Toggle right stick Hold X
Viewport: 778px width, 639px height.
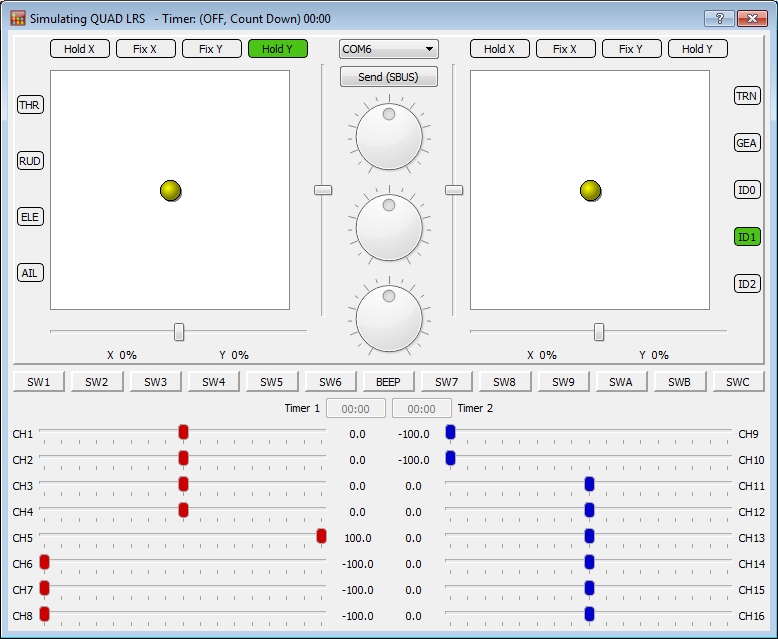coord(499,49)
